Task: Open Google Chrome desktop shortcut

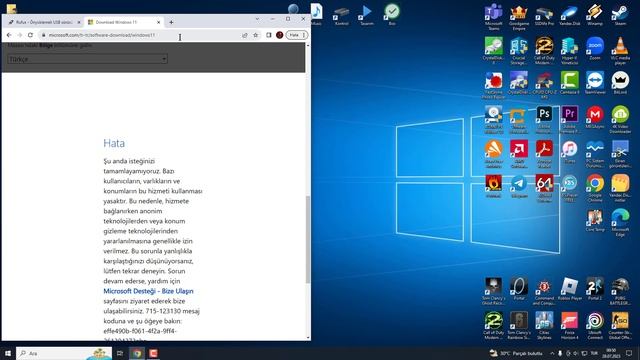Action: [x=595, y=188]
